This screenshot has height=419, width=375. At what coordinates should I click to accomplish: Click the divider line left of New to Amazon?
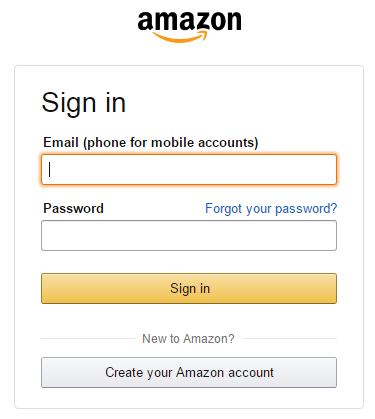pos(88,339)
